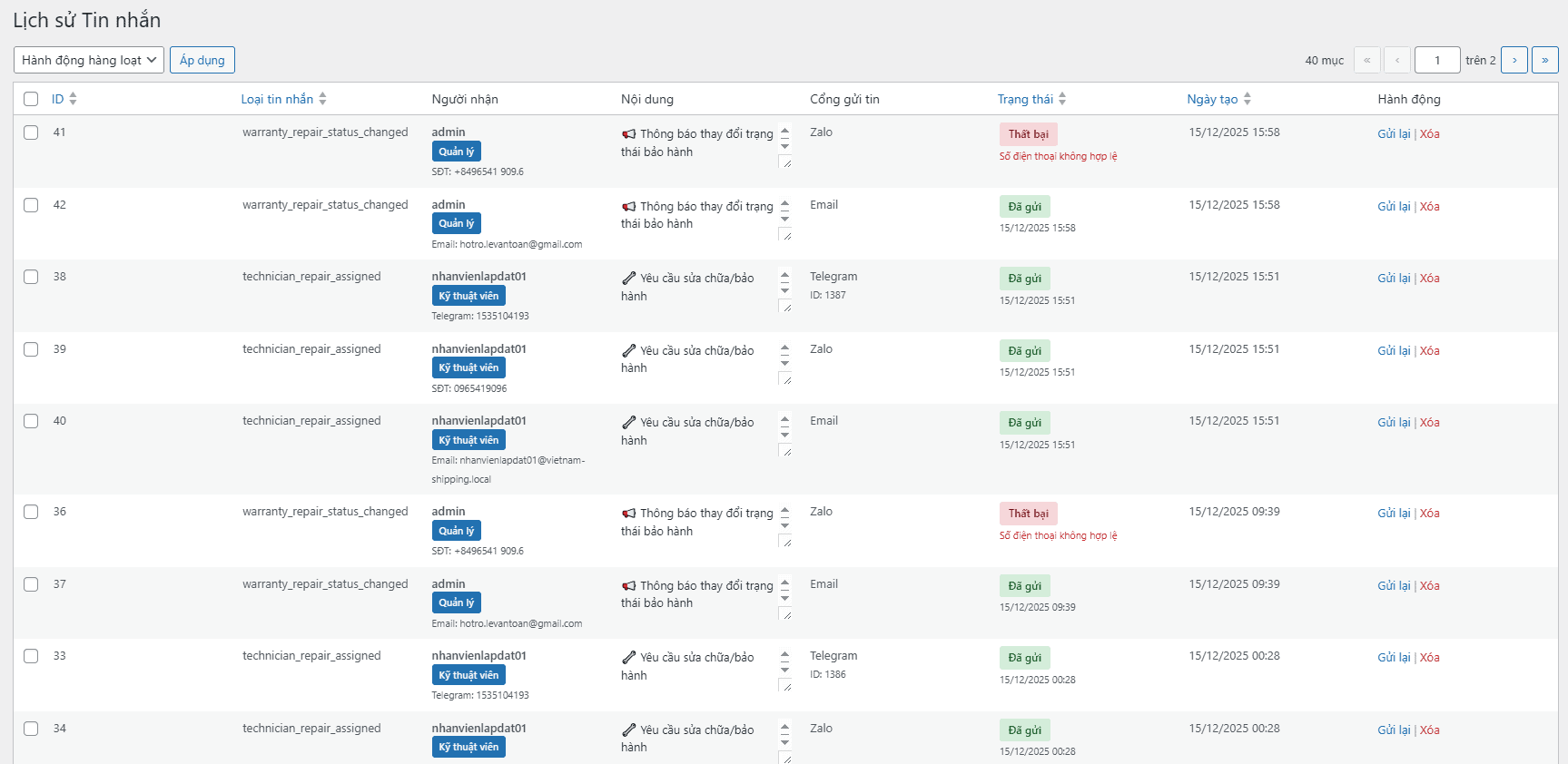The height and width of the screenshot is (764, 1568).
Task: Resend message ID 41 via Gửi lại
Action: (x=1393, y=133)
